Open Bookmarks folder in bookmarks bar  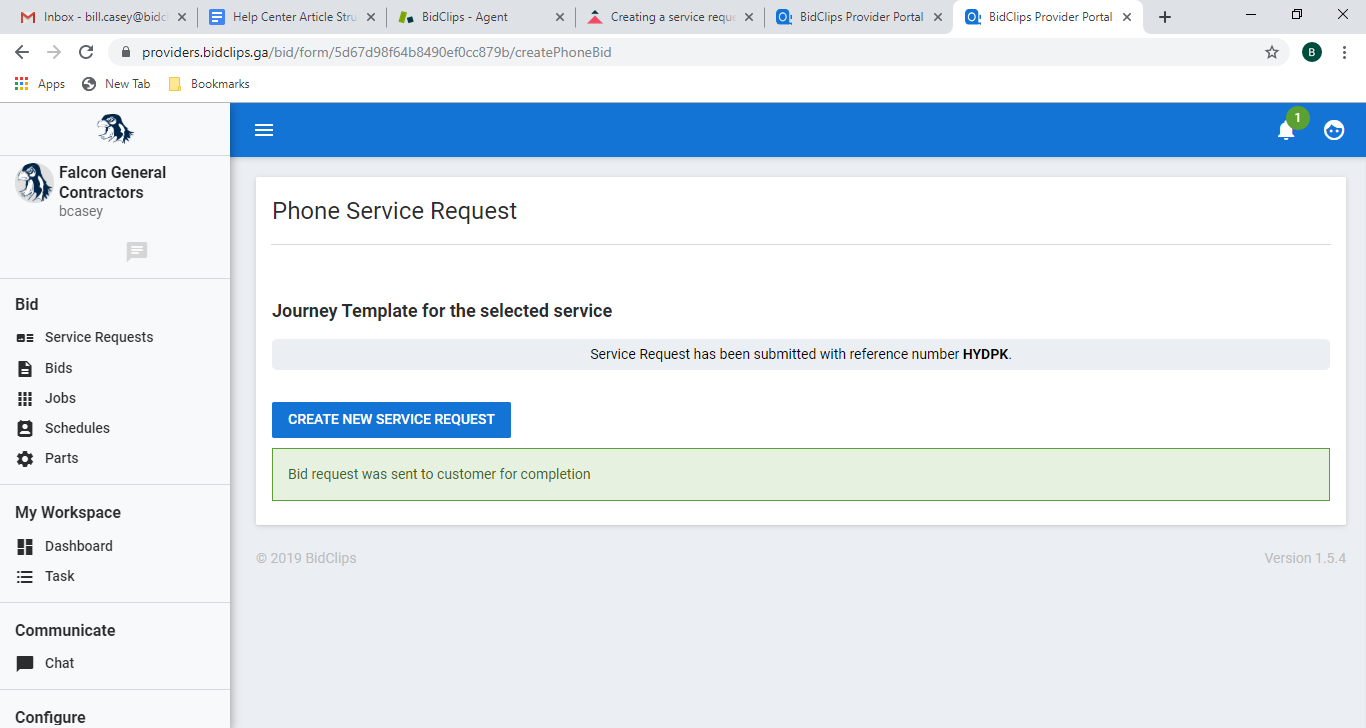pyautogui.click(x=209, y=84)
